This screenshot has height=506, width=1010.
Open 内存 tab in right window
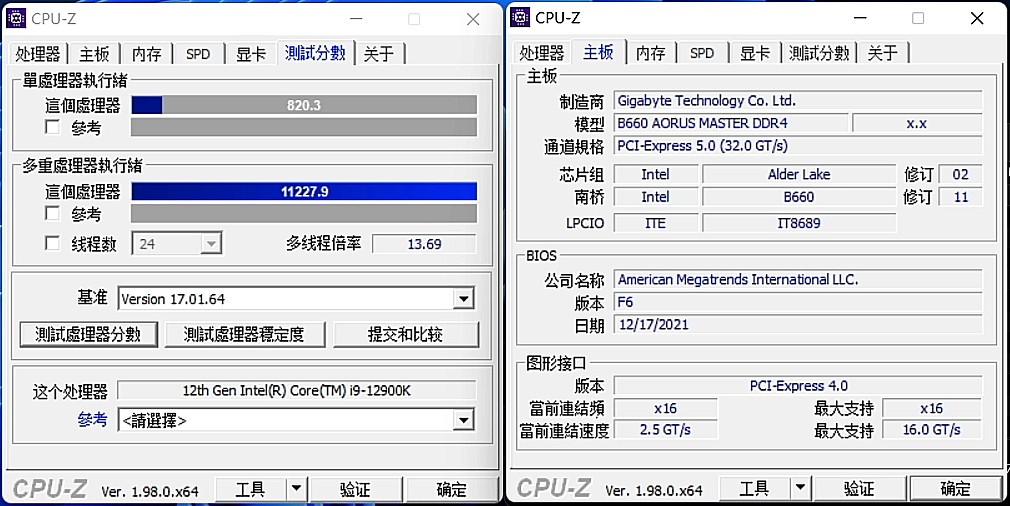click(651, 53)
